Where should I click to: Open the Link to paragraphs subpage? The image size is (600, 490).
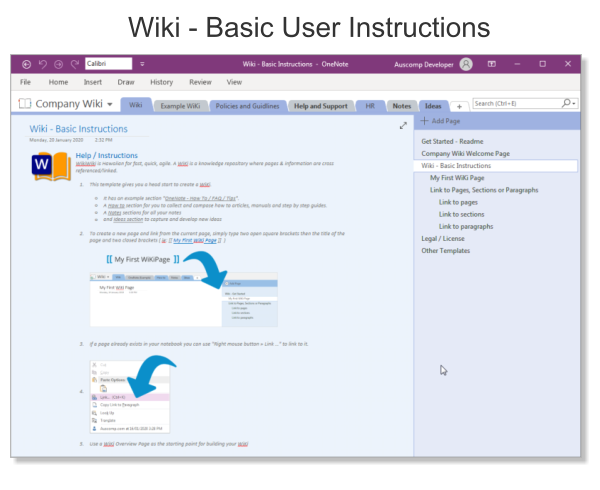pyautogui.click(x=466, y=226)
